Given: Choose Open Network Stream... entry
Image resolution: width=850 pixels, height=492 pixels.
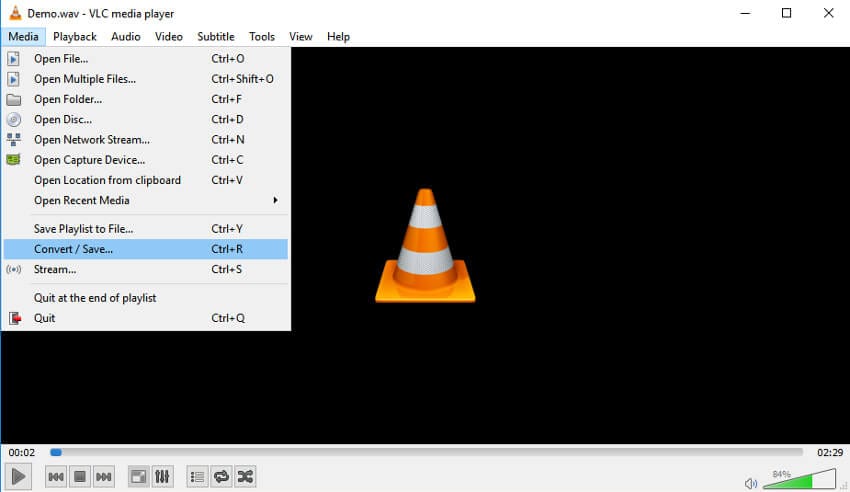Looking at the screenshot, I should point(145,140).
